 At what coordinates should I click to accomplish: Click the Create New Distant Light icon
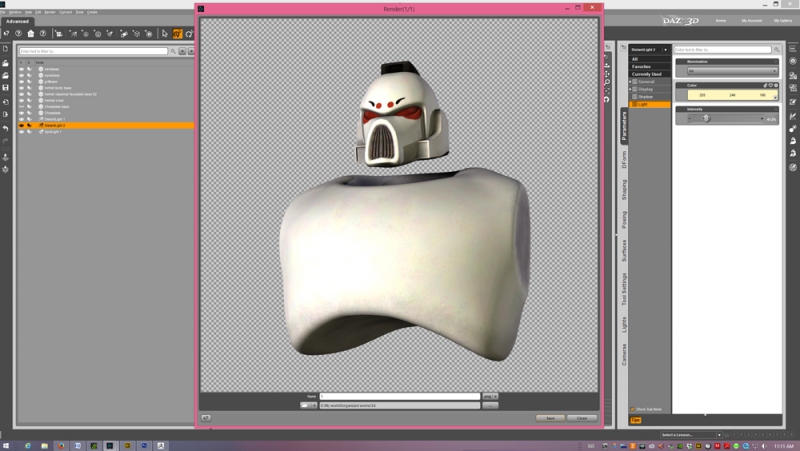coord(73,34)
